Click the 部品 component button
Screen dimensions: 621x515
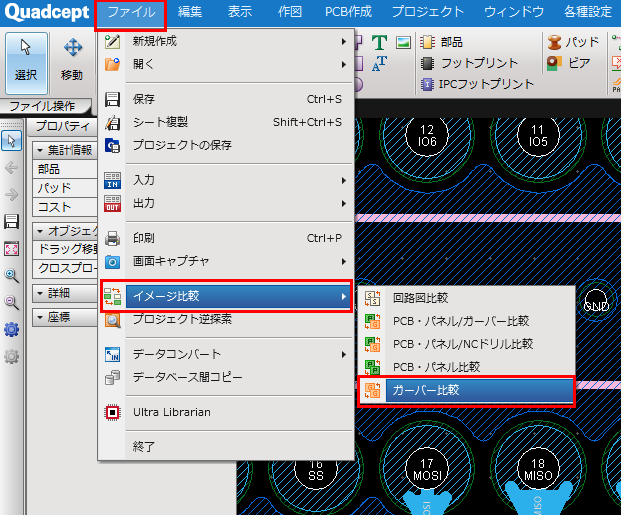442,42
